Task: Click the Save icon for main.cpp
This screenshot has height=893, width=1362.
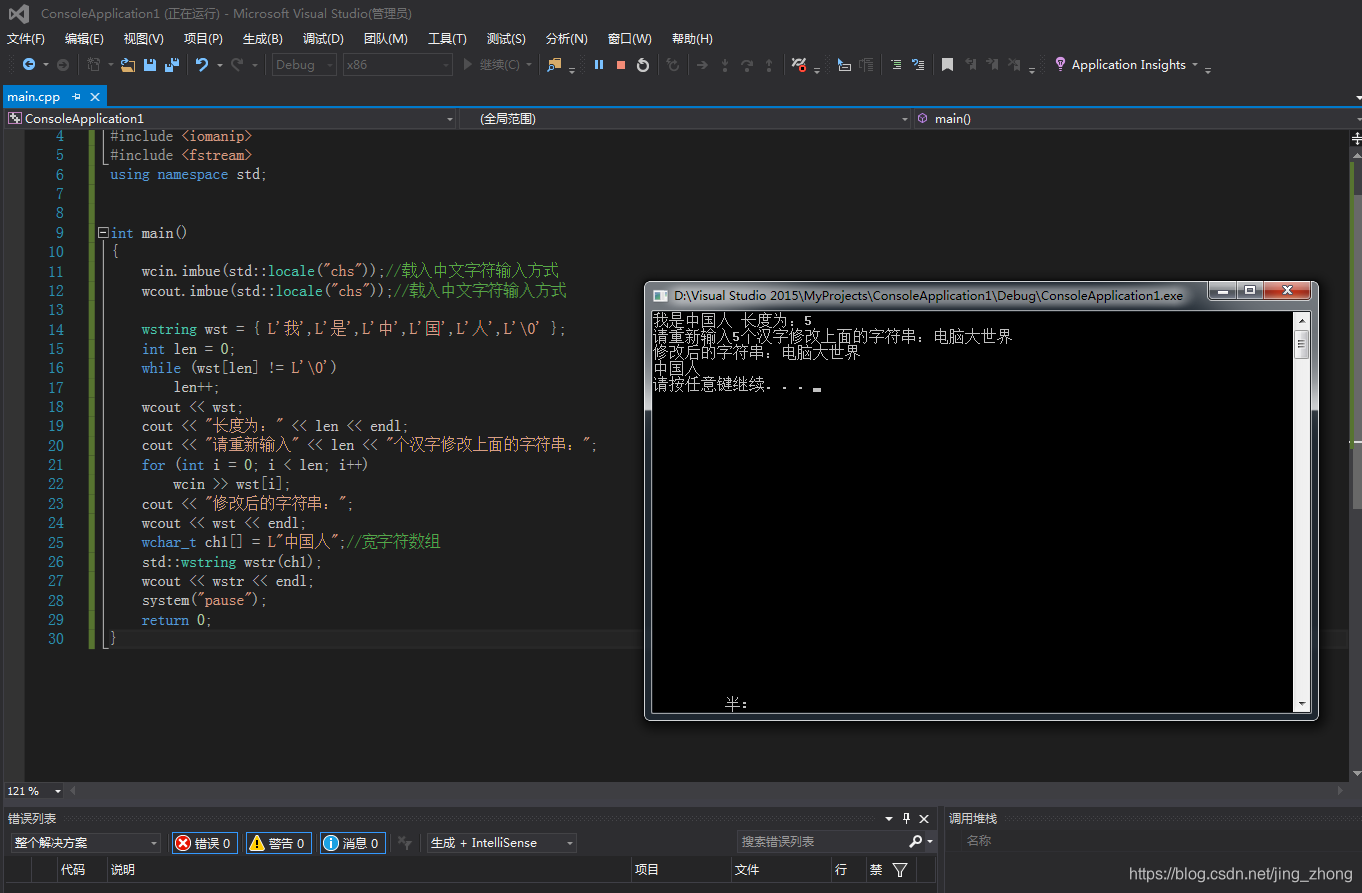Action: coord(149,64)
